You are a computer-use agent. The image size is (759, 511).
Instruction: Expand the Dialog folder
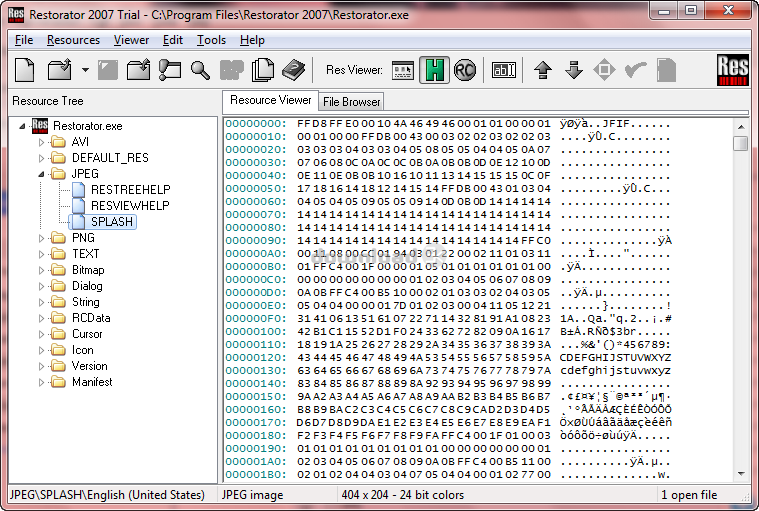click(x=41, y=286)
